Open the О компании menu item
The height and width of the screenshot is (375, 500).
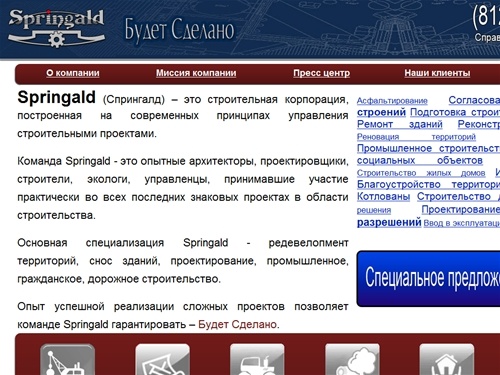click(73, 73)
